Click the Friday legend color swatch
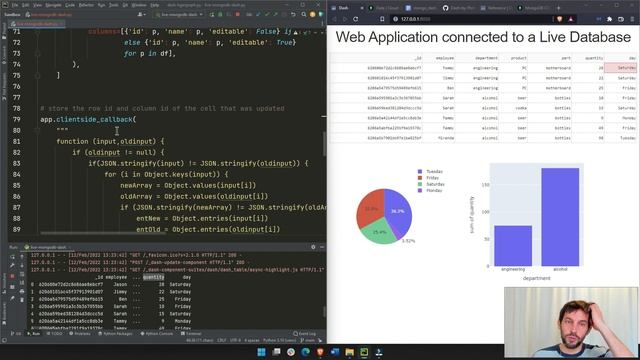This screenshot has height=360, width=640. (x=420, y=178)
